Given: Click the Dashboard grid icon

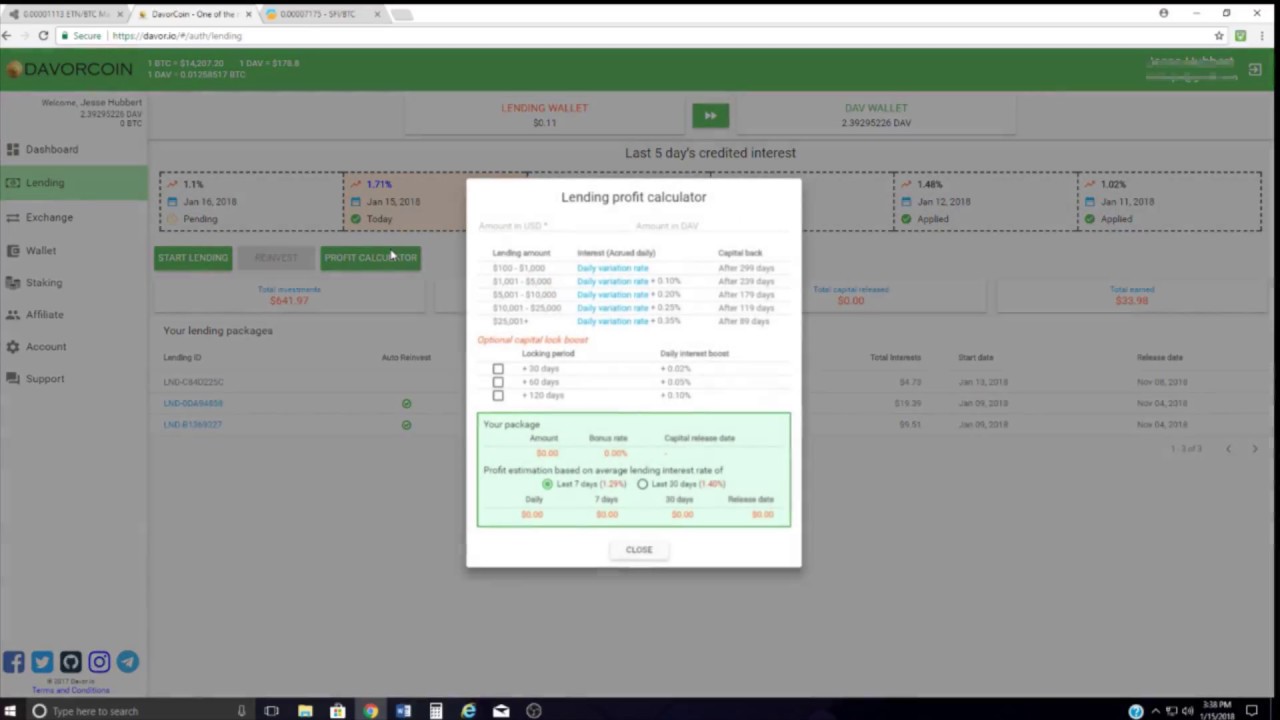Looking at the screenshot, I should (x=13, y=149).
